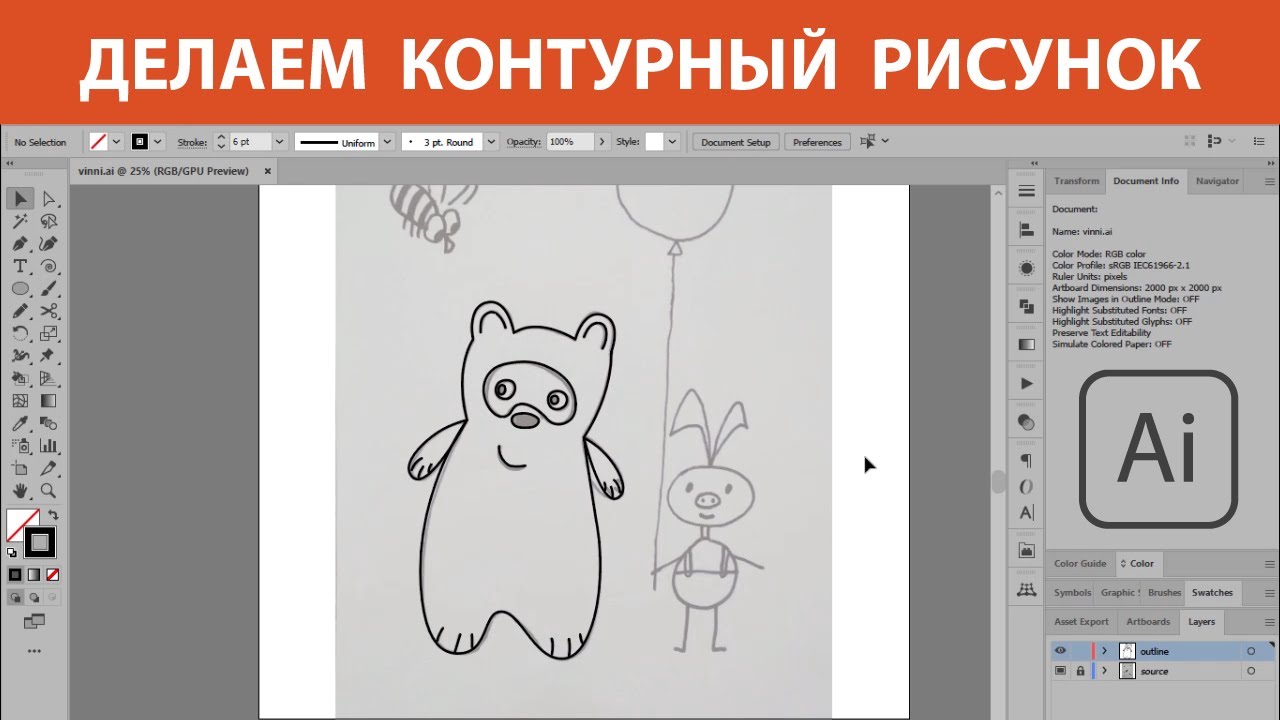This screenshot has height=720, width=1280.
Task: Swap fill and stroke colors arrow
Action: [53, 515]
